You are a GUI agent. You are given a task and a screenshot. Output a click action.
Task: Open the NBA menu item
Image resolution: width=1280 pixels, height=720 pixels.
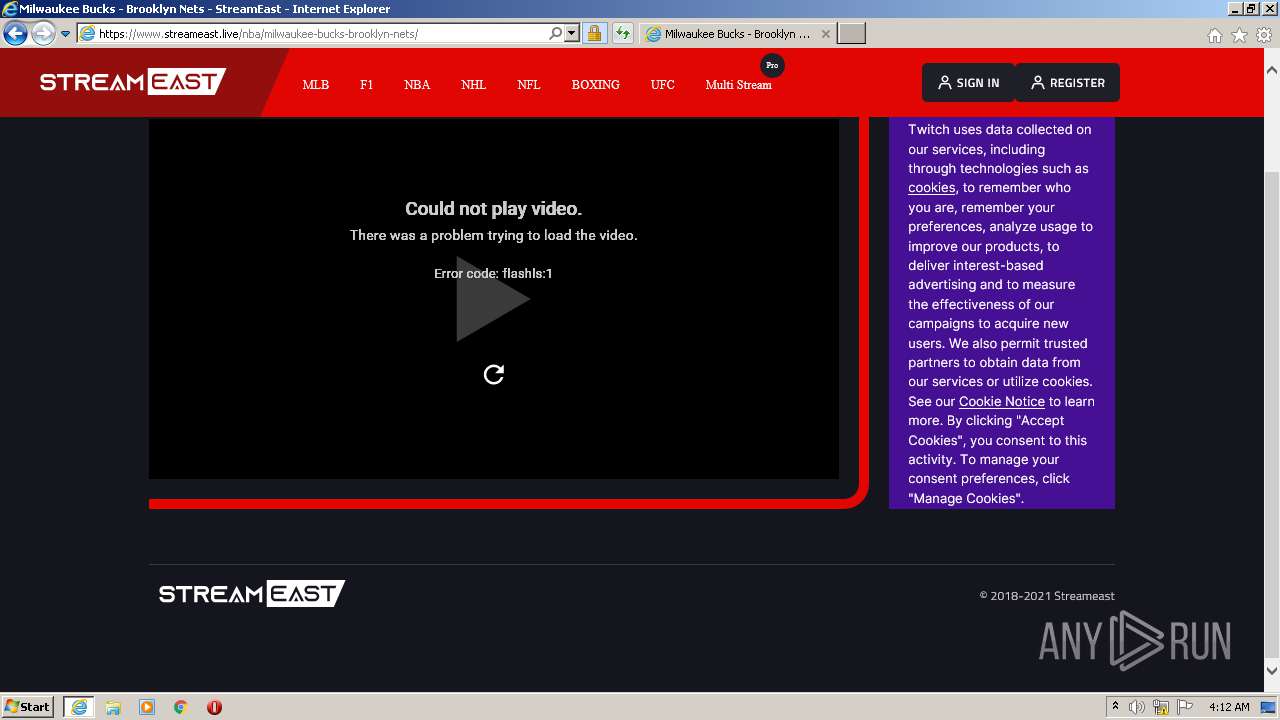(417, 85)
